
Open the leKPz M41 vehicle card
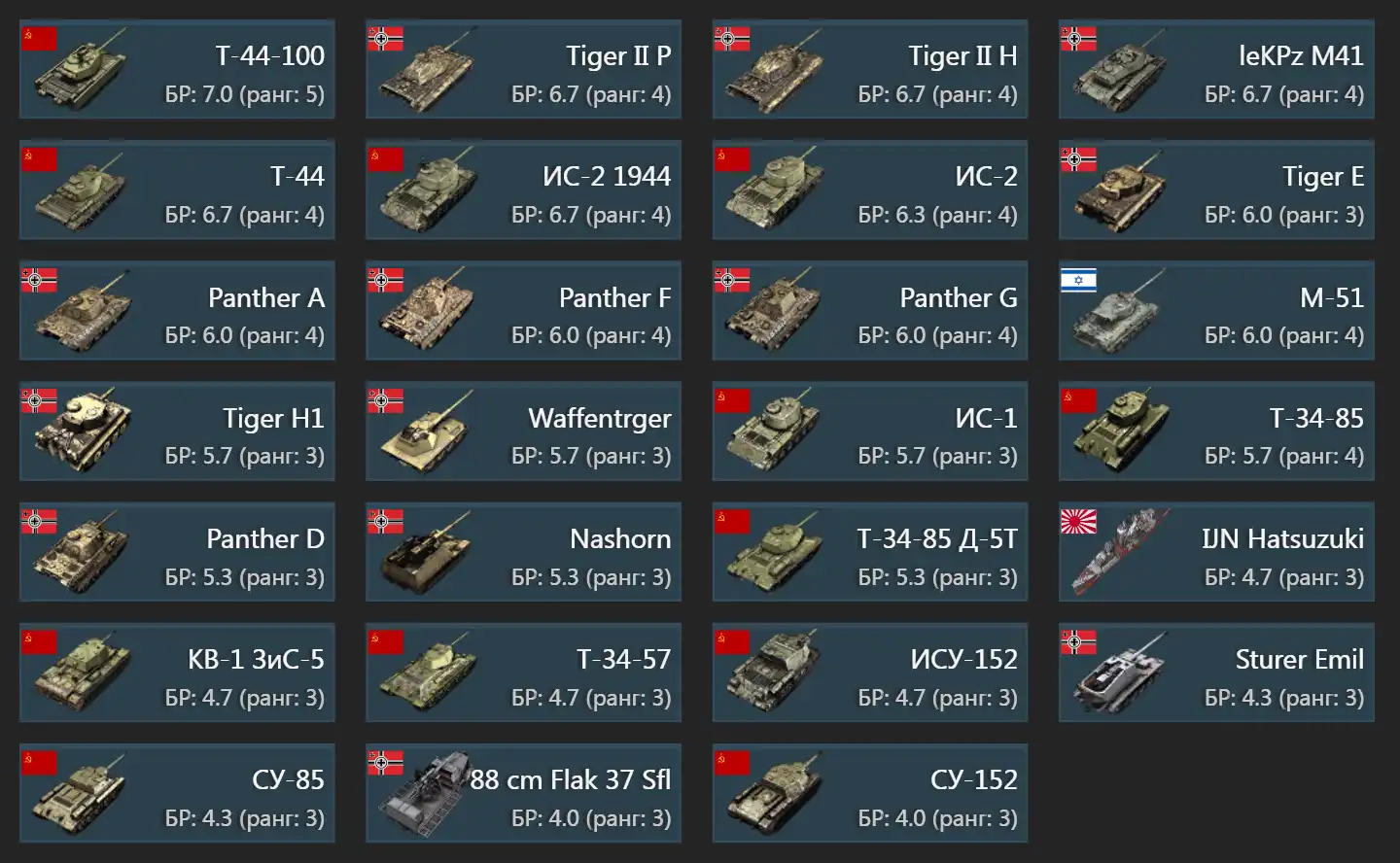(x=1216, y=69)
